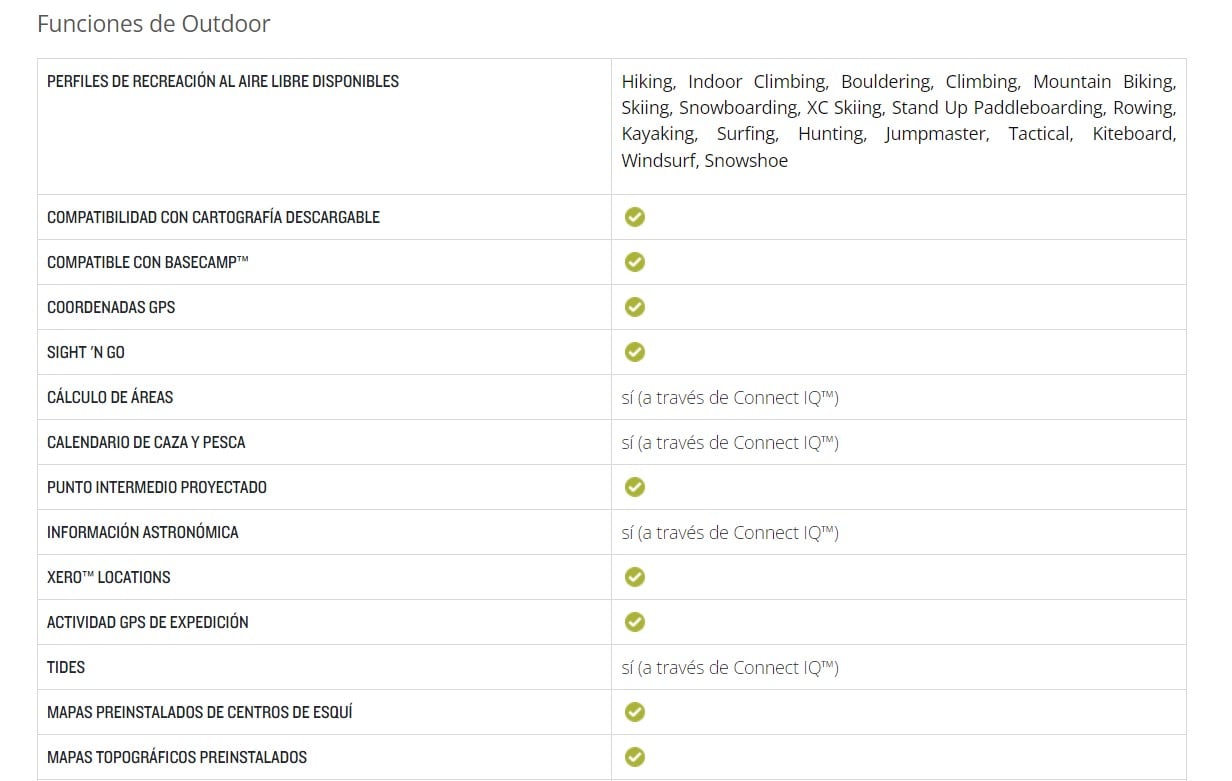Click the Compatible con BaseCamp checkmark icon
Screen dimensions: 1232x781
(634, 262)
